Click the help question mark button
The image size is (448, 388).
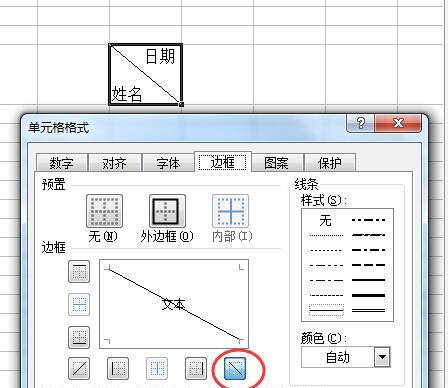coord(360,123)
